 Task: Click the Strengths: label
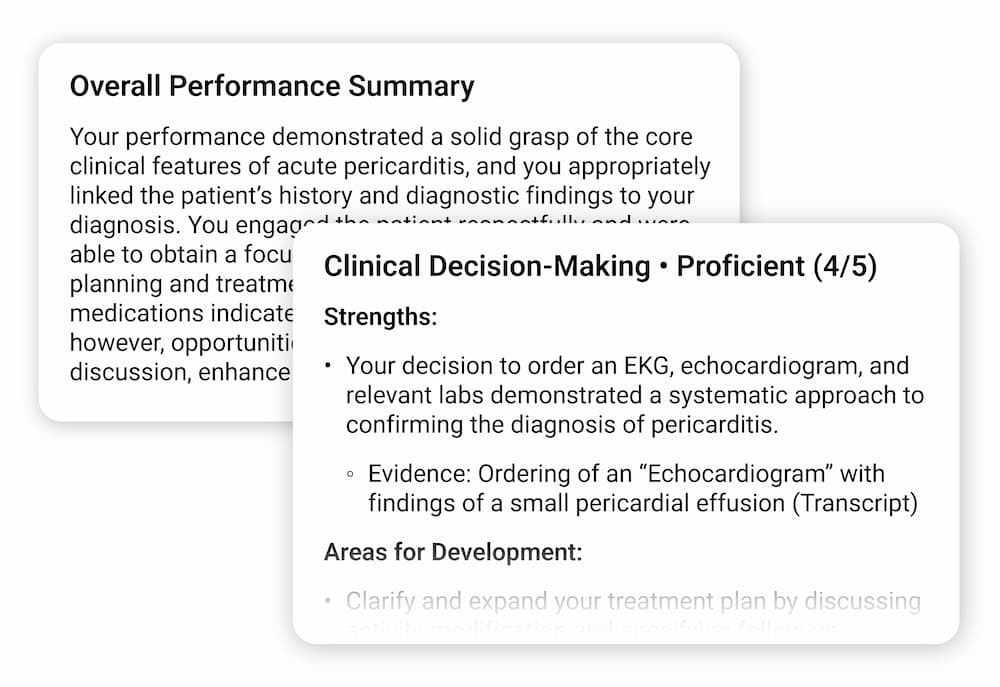(381, 317)
